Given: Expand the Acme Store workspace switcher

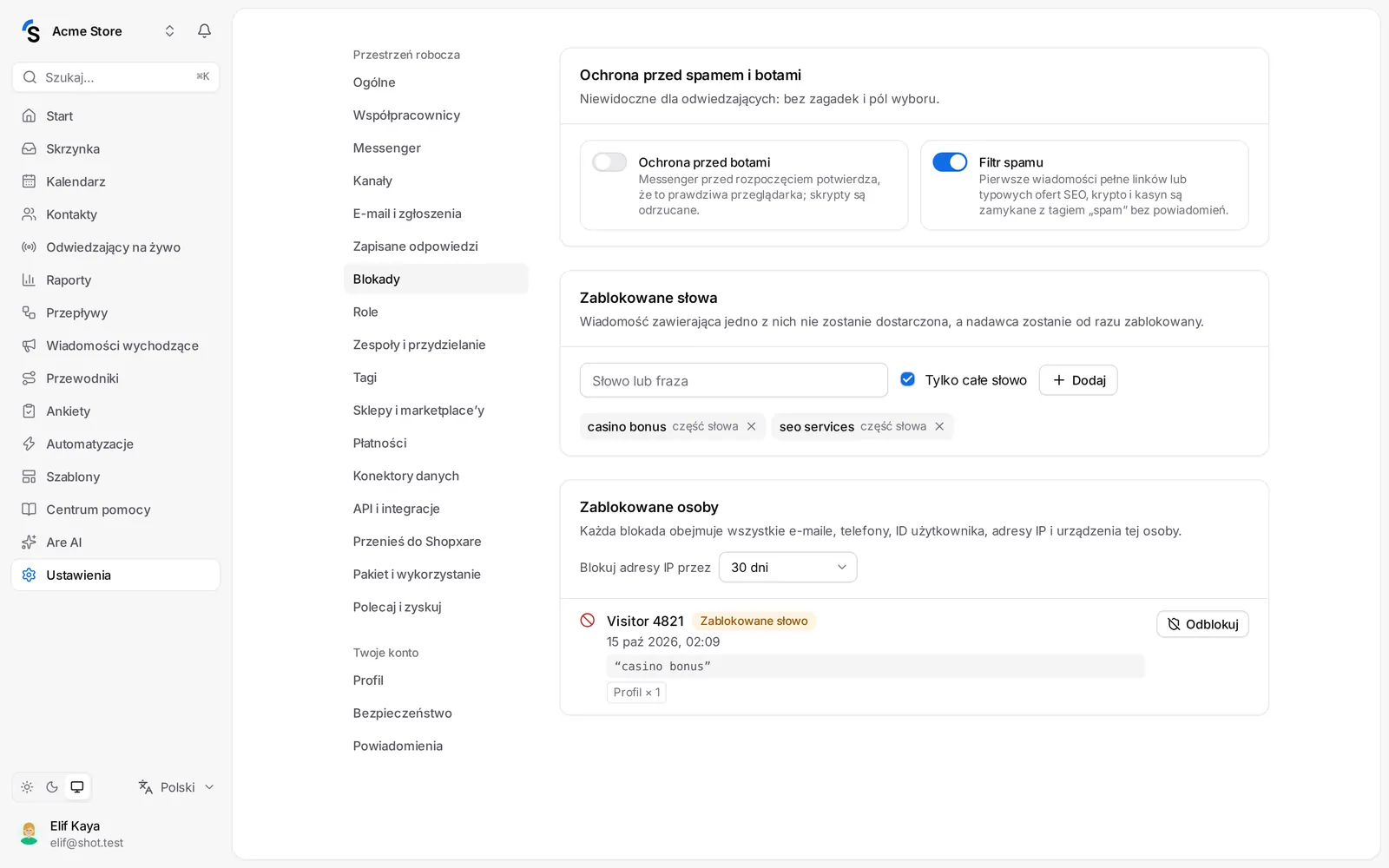Looking at the screenshot, I should pos(169,31).
